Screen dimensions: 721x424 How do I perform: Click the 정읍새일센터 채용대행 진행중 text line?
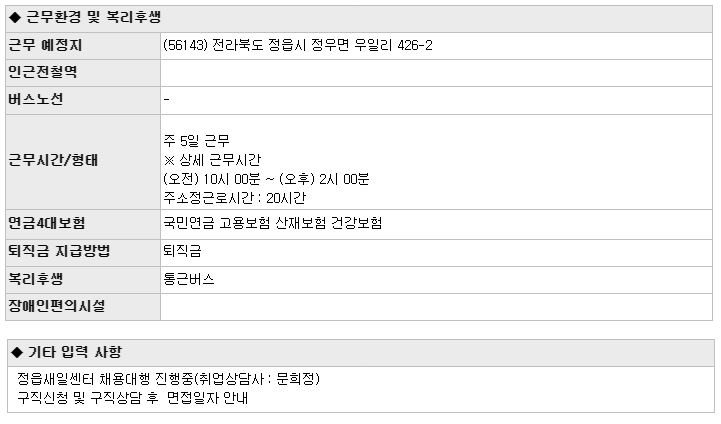point(168,379)
